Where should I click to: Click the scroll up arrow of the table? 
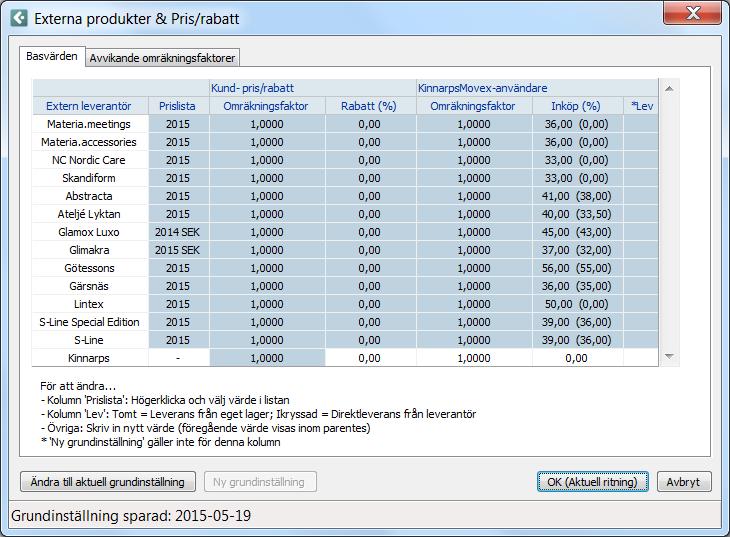pos(669,88)
